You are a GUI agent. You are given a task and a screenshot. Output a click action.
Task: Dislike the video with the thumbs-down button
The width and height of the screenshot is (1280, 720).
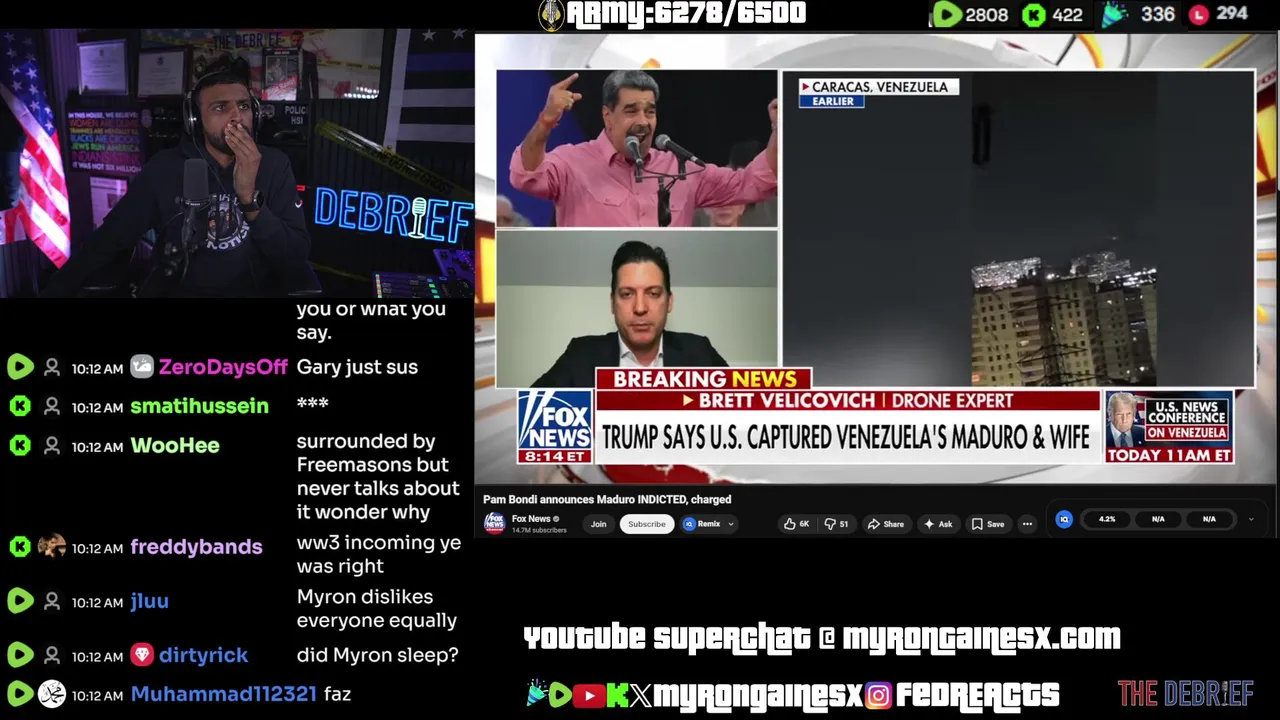coord(838,524)
